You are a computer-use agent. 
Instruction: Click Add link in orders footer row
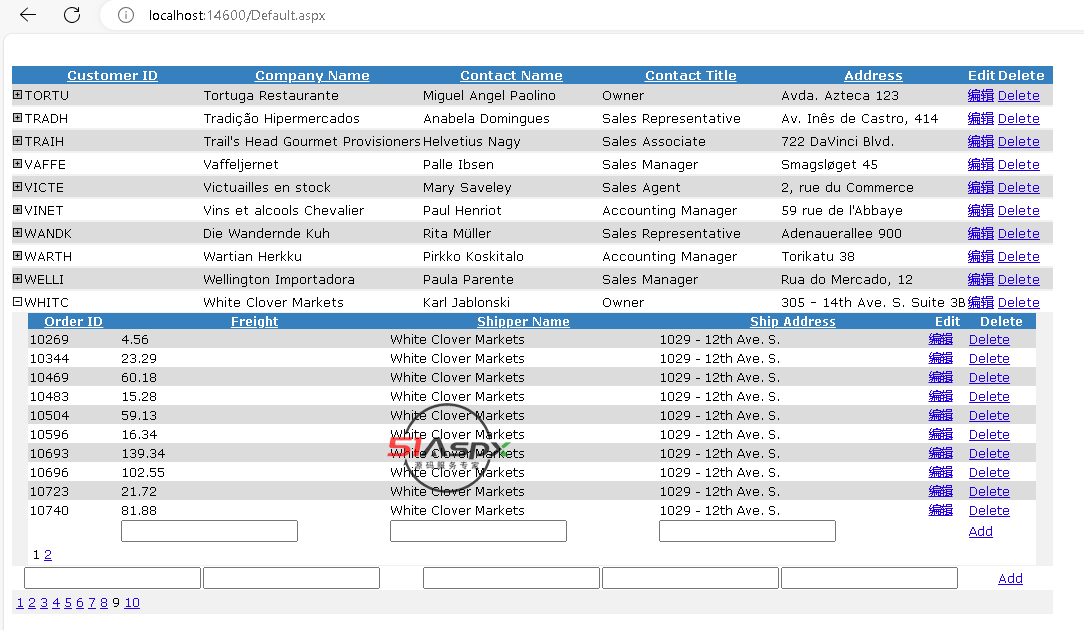pyautogui.click(x=980, y=532)
